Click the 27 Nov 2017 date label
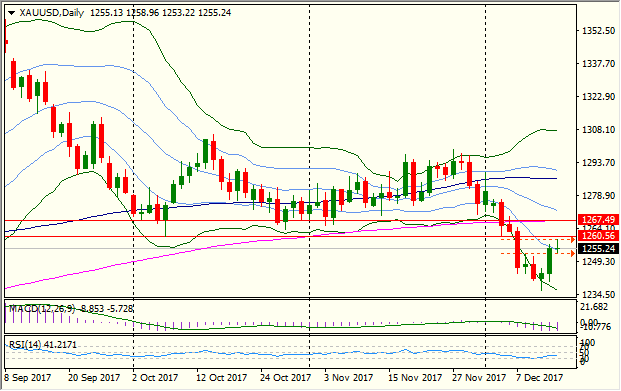This screenshot has width=621, height=391. pos(479,378)
